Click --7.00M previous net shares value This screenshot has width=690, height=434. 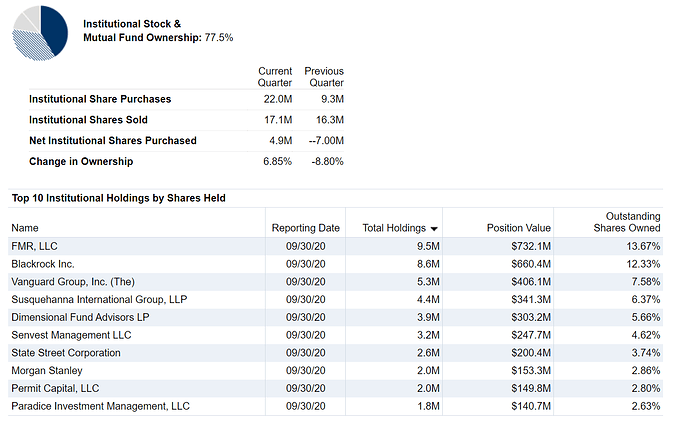[x=326, y=140]
